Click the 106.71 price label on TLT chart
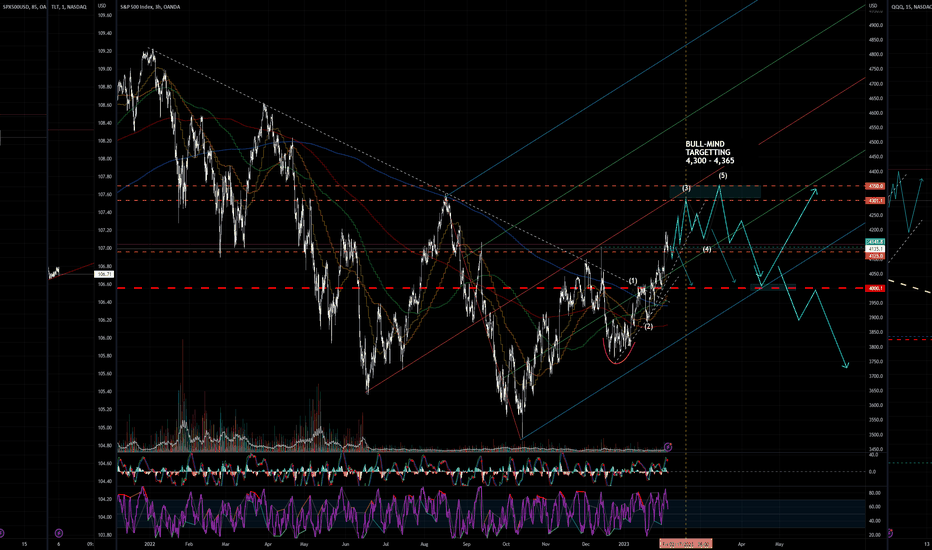The width and height of the screenshot is (932, 550). 104,274
